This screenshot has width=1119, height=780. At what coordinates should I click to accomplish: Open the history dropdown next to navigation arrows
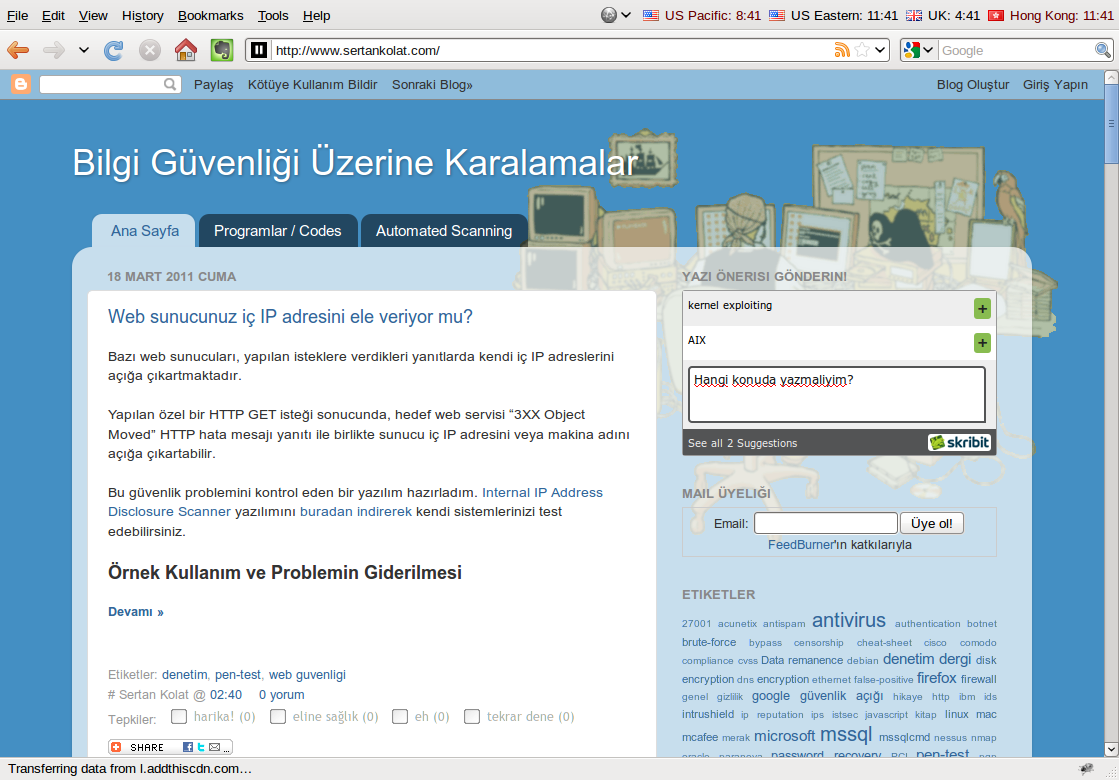(84, 50)
